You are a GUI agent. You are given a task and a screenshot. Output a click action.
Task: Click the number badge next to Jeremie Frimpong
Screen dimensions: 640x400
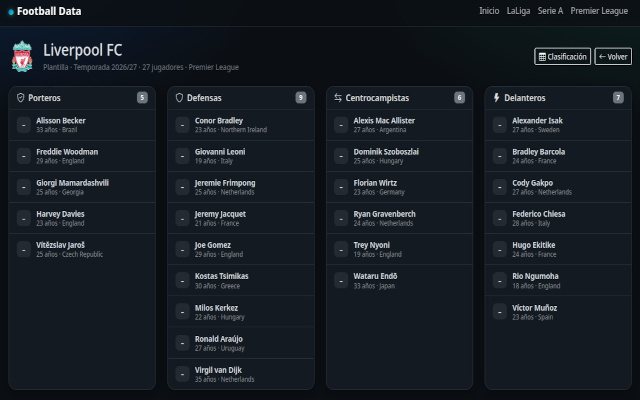(182, 187)
